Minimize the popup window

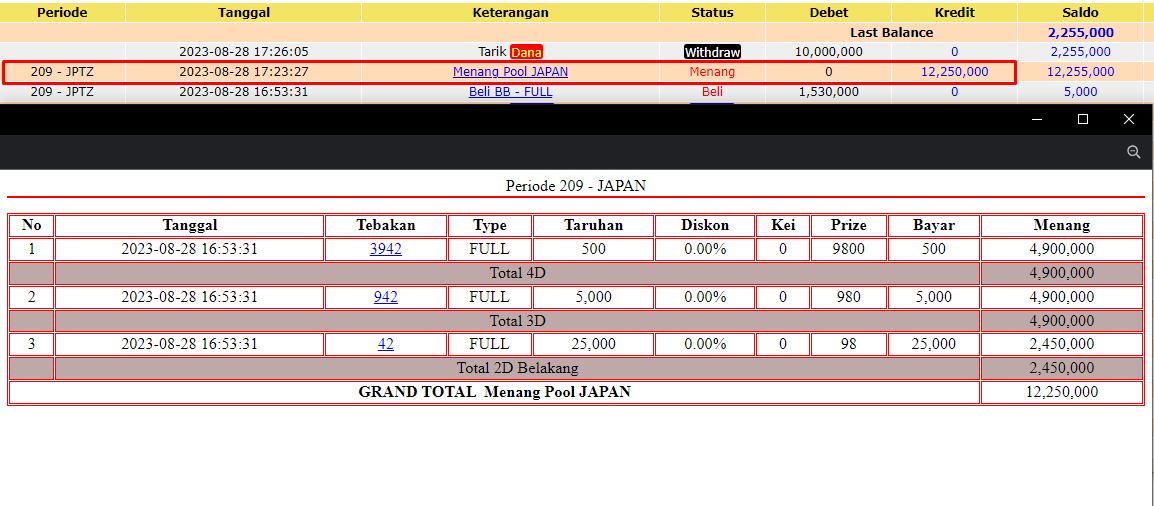pyautogui.click(x=1037, y=119)
